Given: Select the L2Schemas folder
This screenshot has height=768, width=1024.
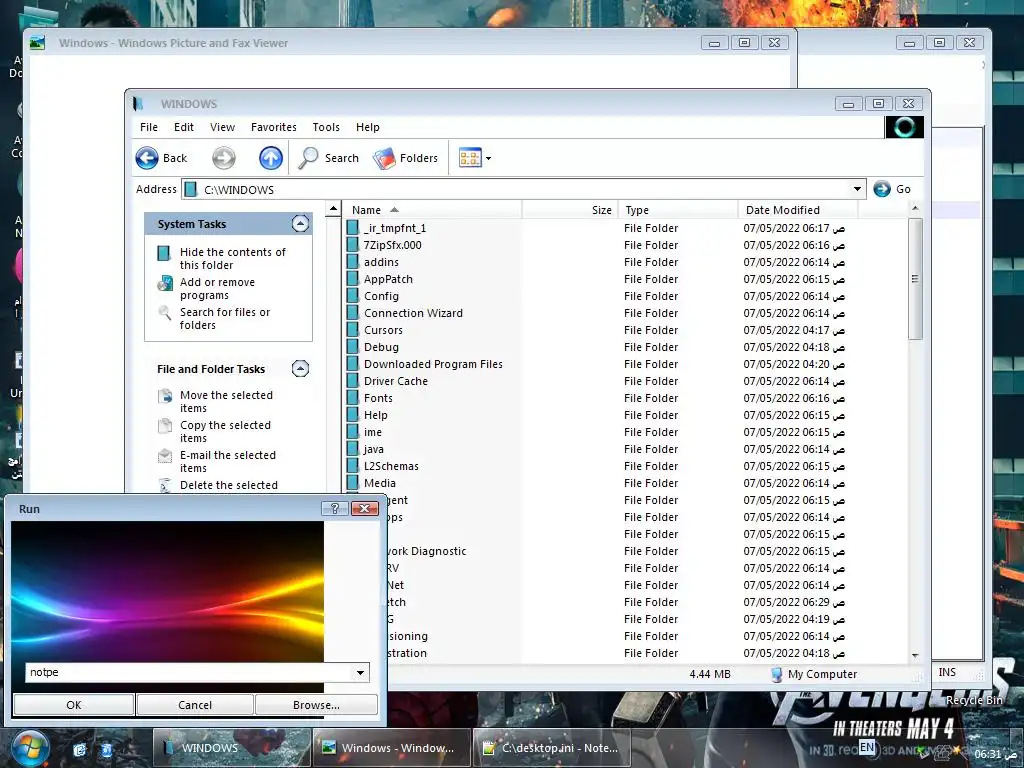Looking at the screenshot, I should [x=391, y=466].
